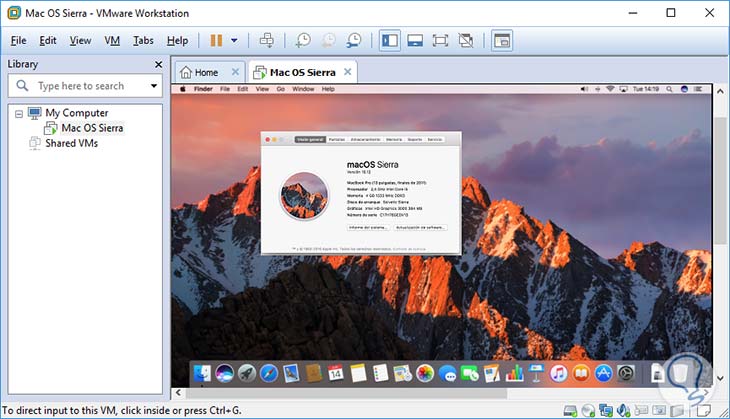The height and width of the screenshot is (419, 730).
Task: Click the sound card status icon
Action: [623, 410]
